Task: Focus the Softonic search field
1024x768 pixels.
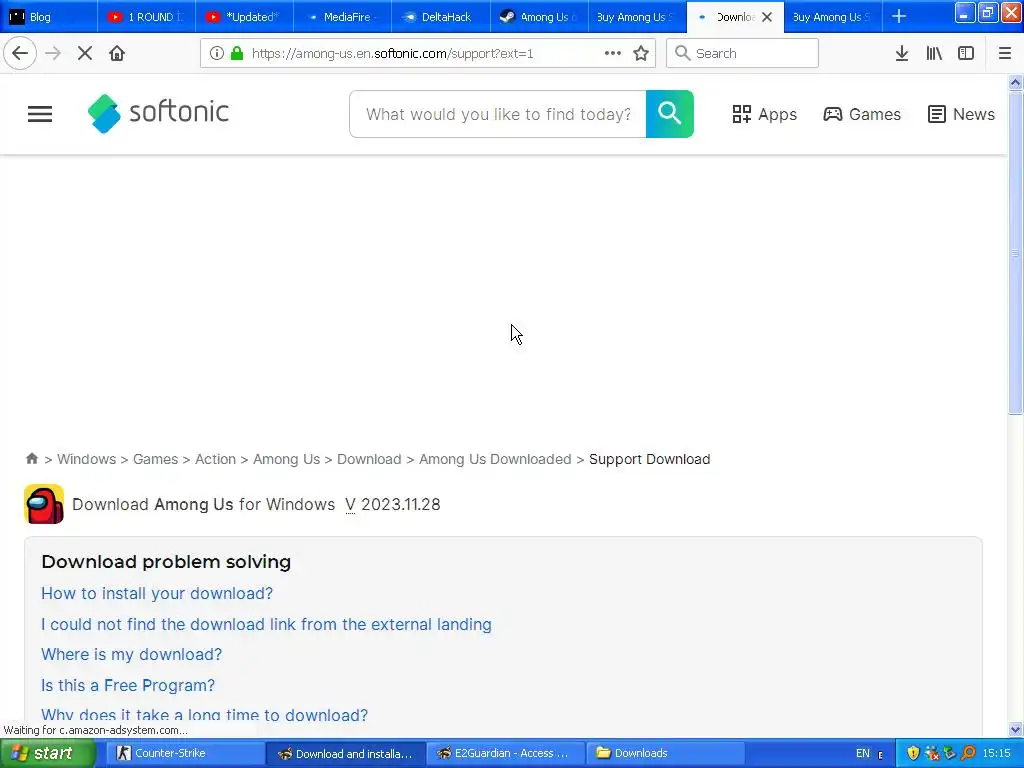Action: 498,114
